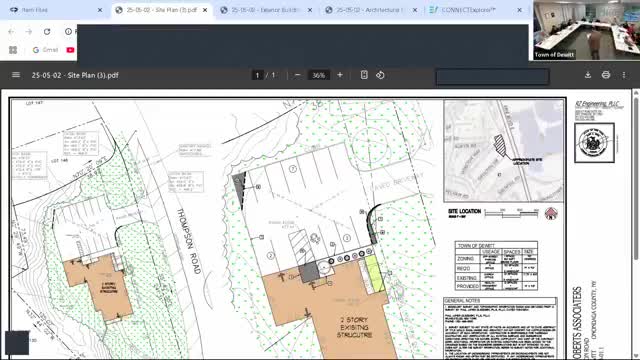Click the fit to page icon

(x=364, y=75)
